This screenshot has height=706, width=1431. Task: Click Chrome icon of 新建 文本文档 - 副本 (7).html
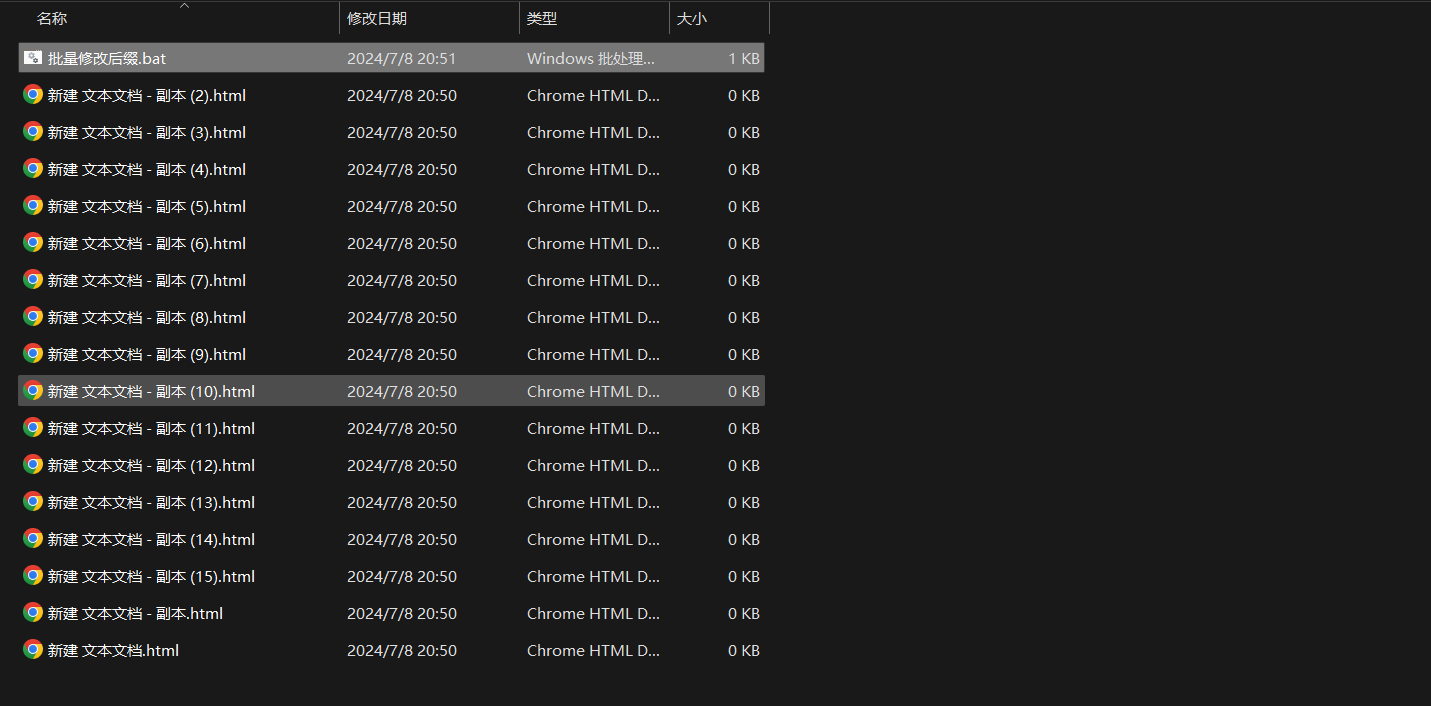click(x=33, y=280)
